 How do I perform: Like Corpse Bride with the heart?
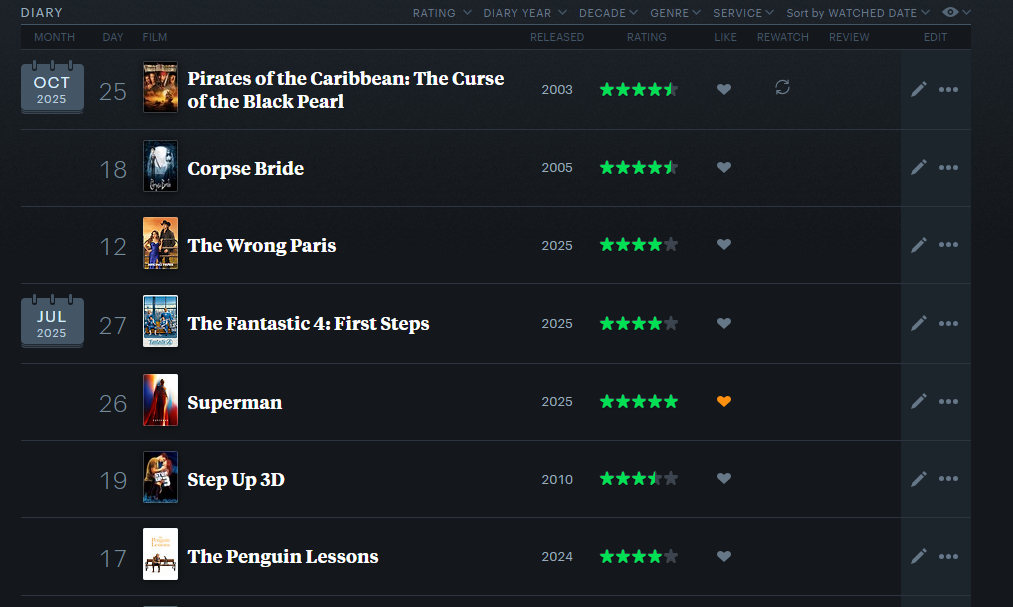[x=724, y=167]
